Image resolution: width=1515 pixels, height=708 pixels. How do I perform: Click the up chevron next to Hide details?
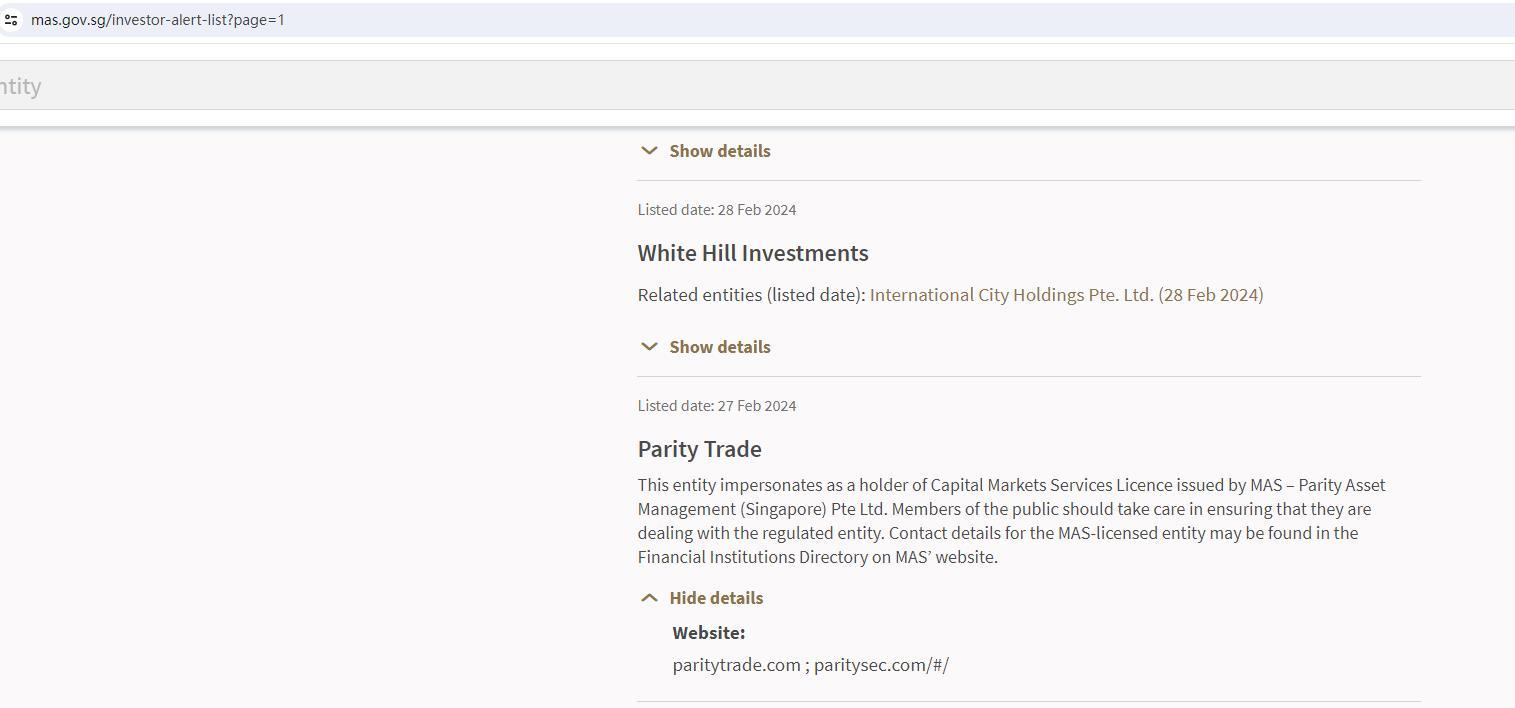click(x=649, y=598)
